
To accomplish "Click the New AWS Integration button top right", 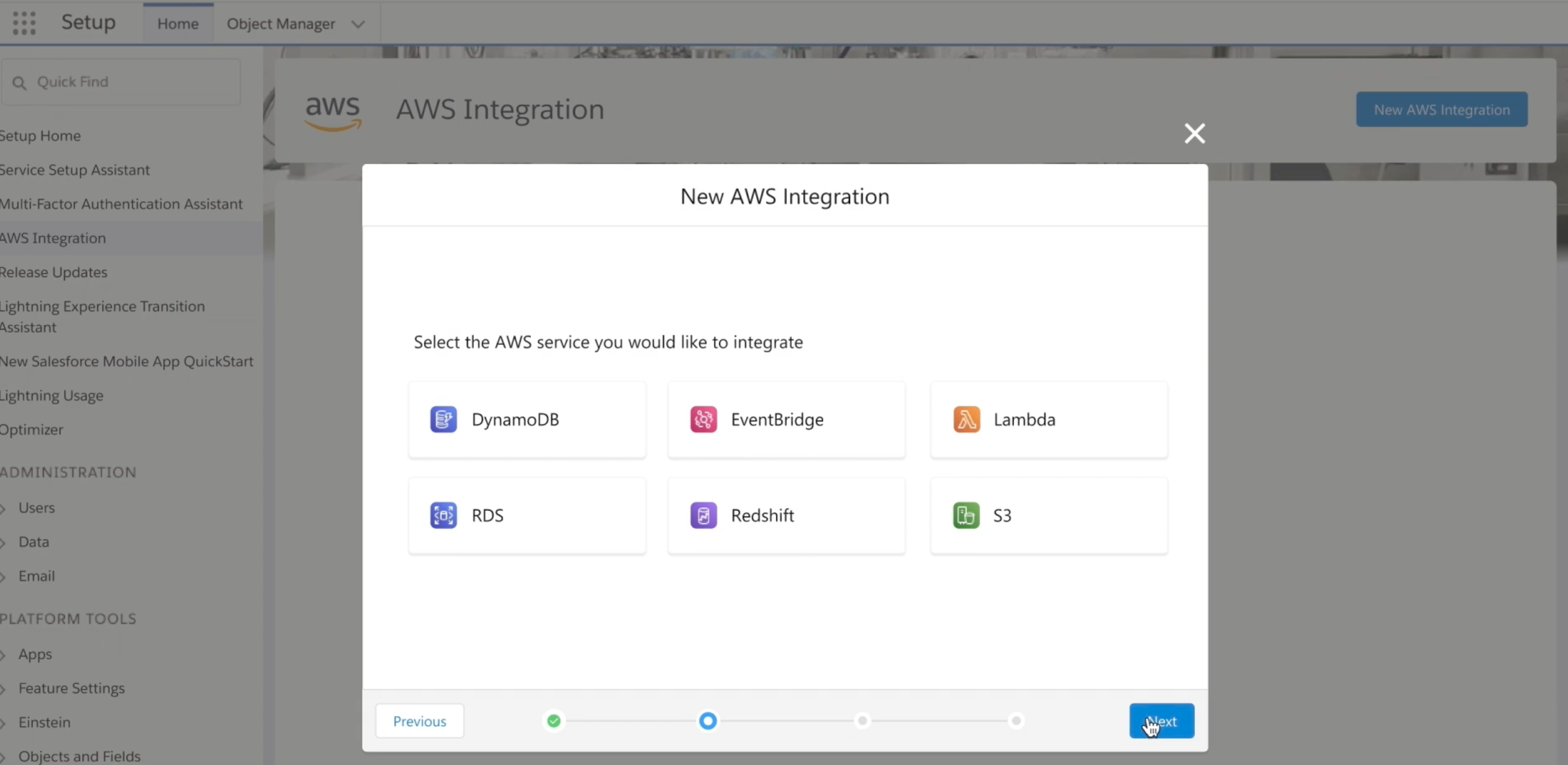I will click(1442, 109).
